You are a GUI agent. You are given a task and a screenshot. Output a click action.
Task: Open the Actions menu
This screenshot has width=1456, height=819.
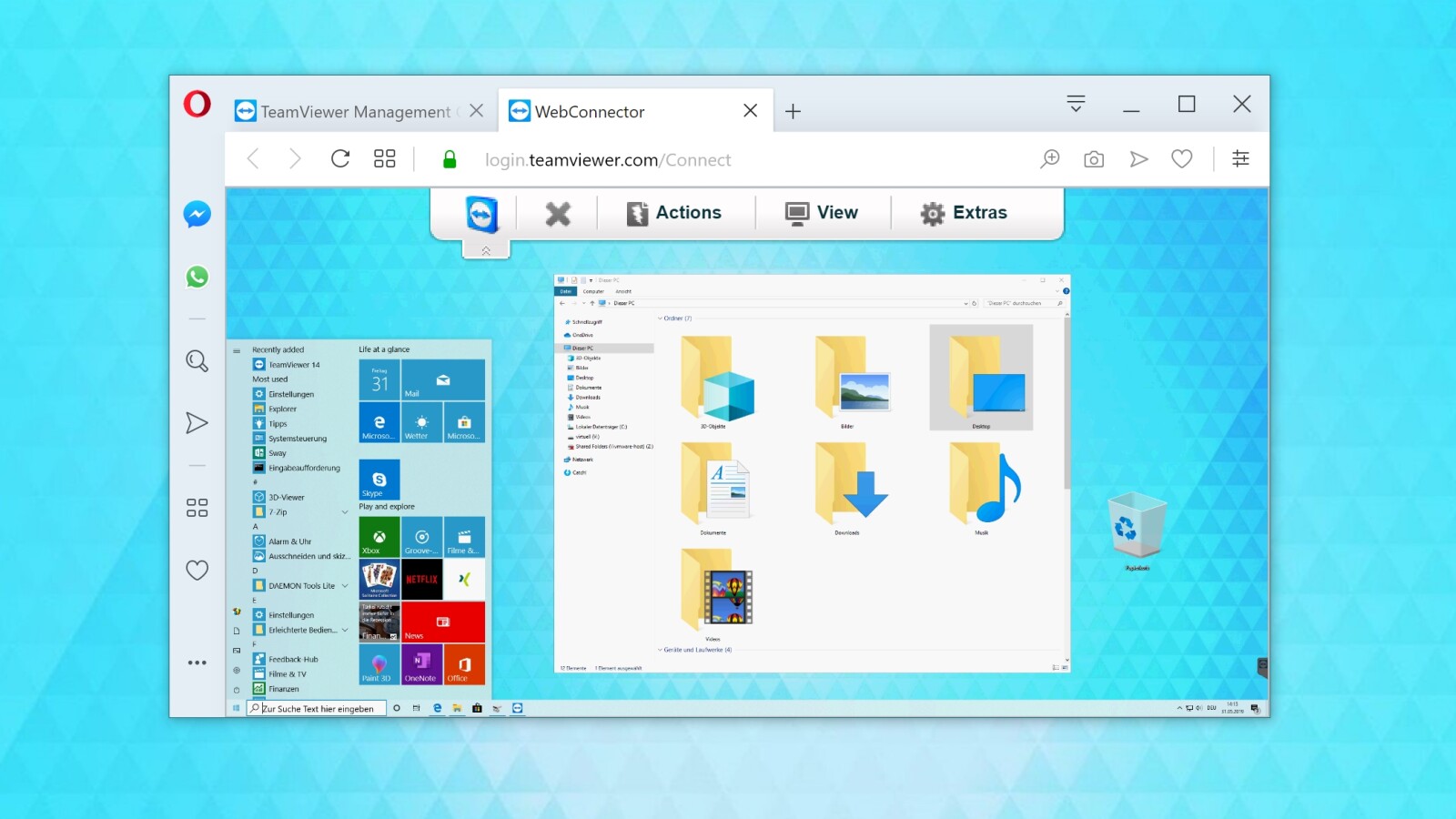click(x=674, y=213)
